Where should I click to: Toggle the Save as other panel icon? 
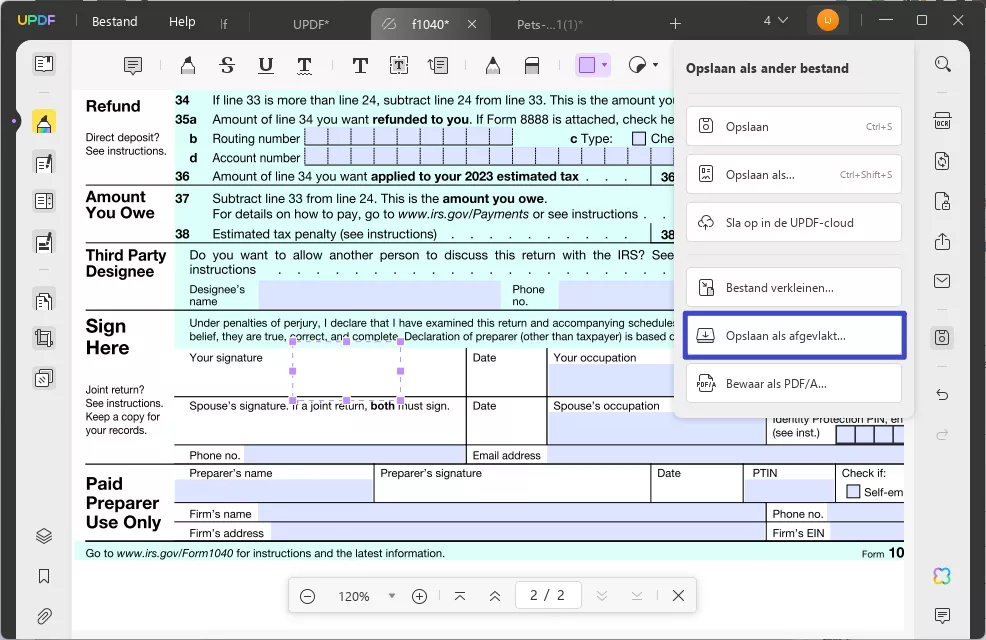pyautogui.click(x=942, y=338)
